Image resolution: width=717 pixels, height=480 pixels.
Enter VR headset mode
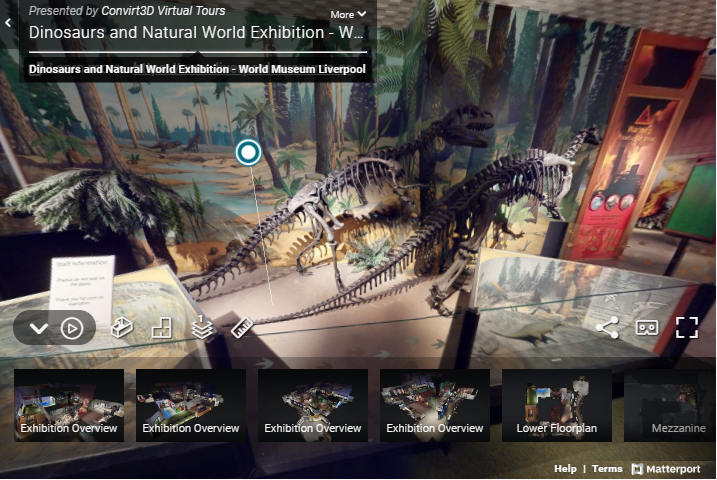pos(647,327)
